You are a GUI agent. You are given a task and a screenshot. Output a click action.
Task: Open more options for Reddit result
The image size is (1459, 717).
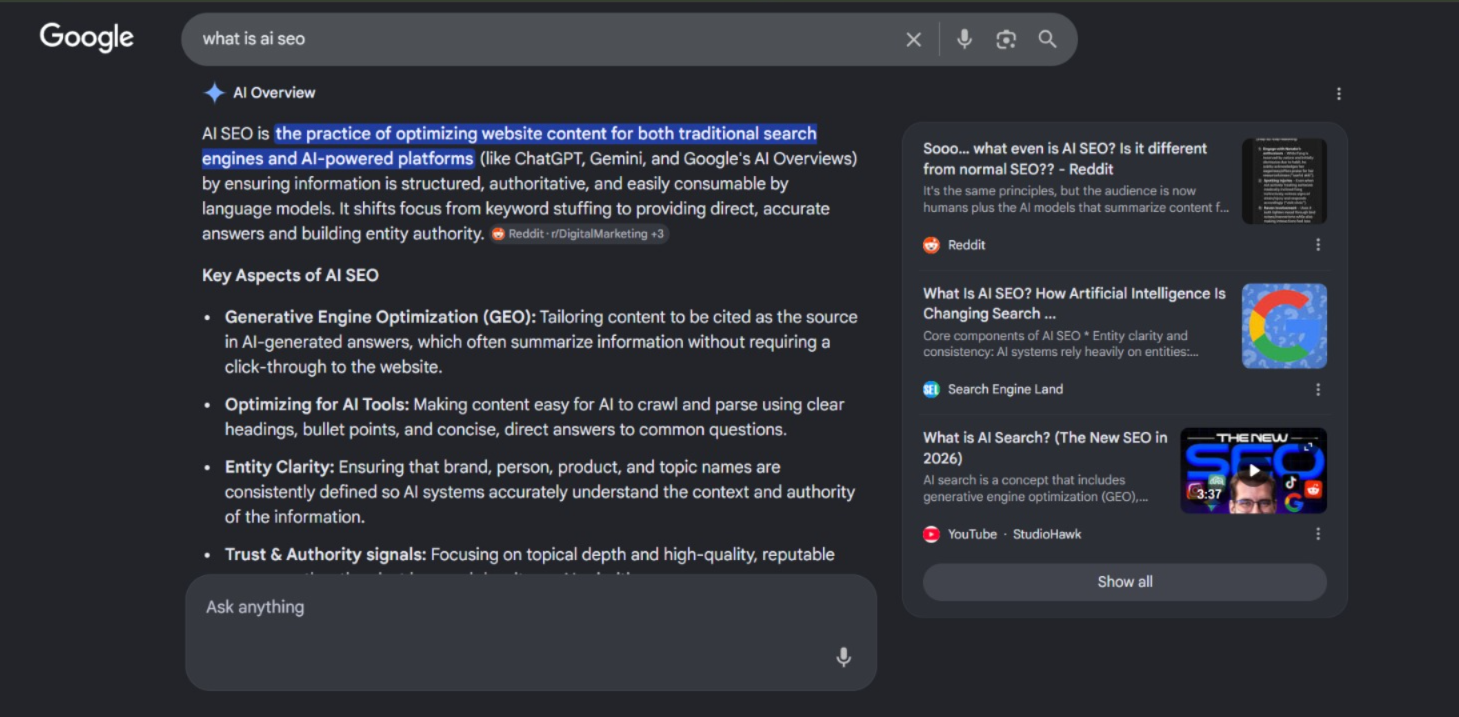coord(1318,245)
